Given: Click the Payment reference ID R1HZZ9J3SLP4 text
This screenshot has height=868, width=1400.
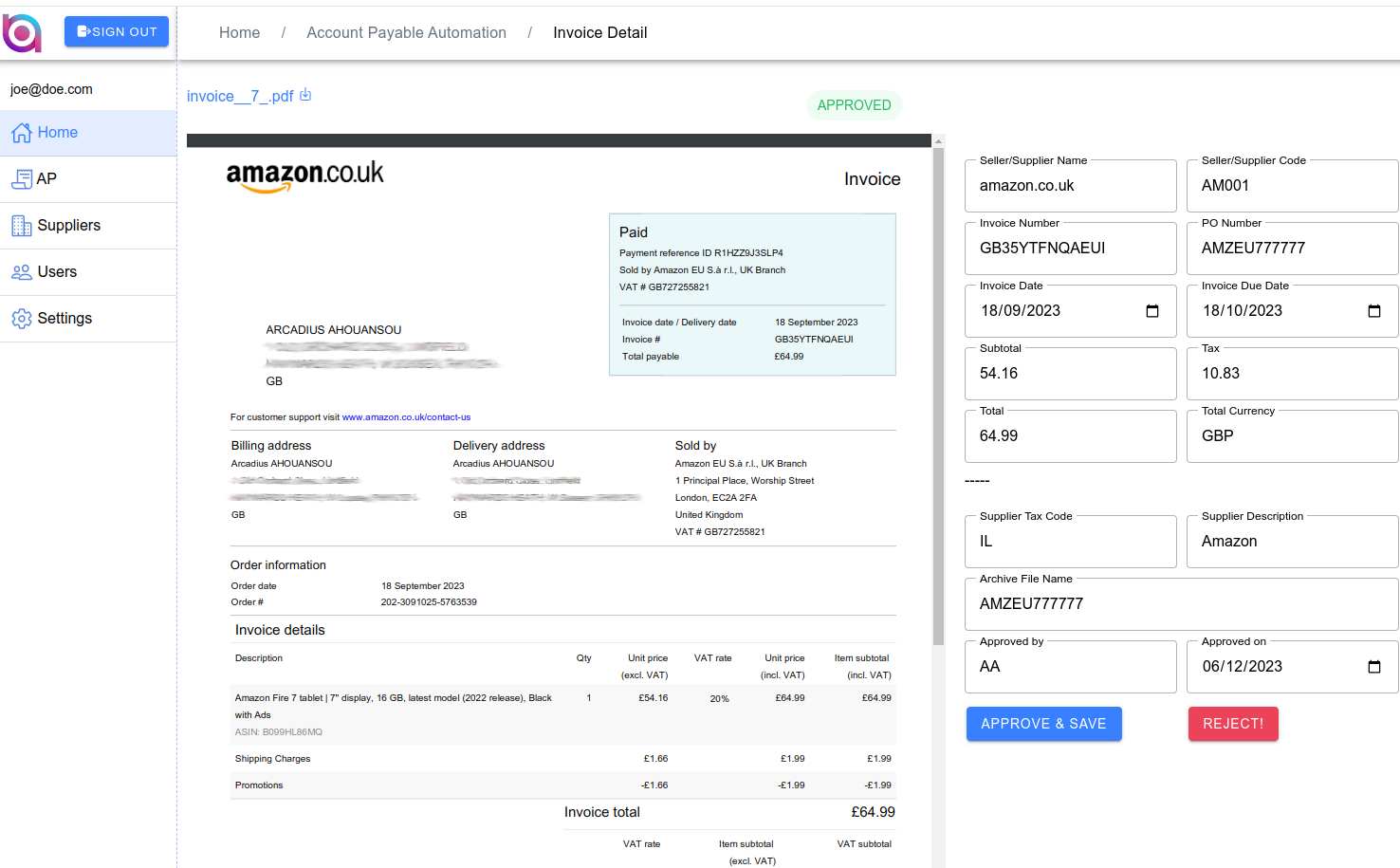Looking at the screenshot, I should click(x=701, y=253).
